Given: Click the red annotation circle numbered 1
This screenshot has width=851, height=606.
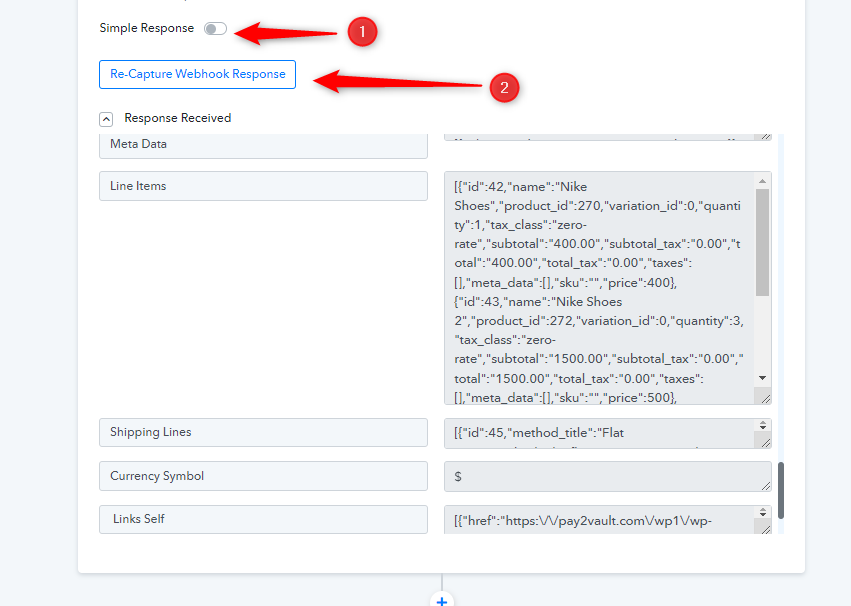Looking at the screenshot, I should [x=361, y=32].
